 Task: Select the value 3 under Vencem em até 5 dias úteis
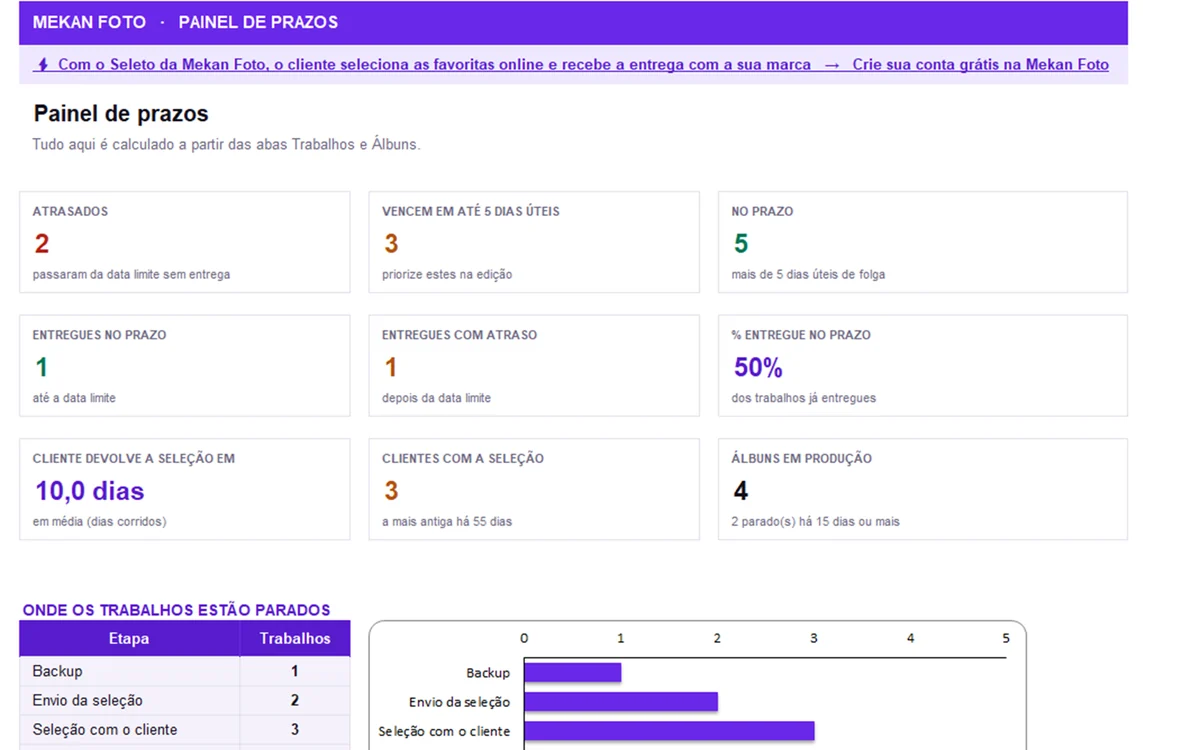[x=391, y=243]
